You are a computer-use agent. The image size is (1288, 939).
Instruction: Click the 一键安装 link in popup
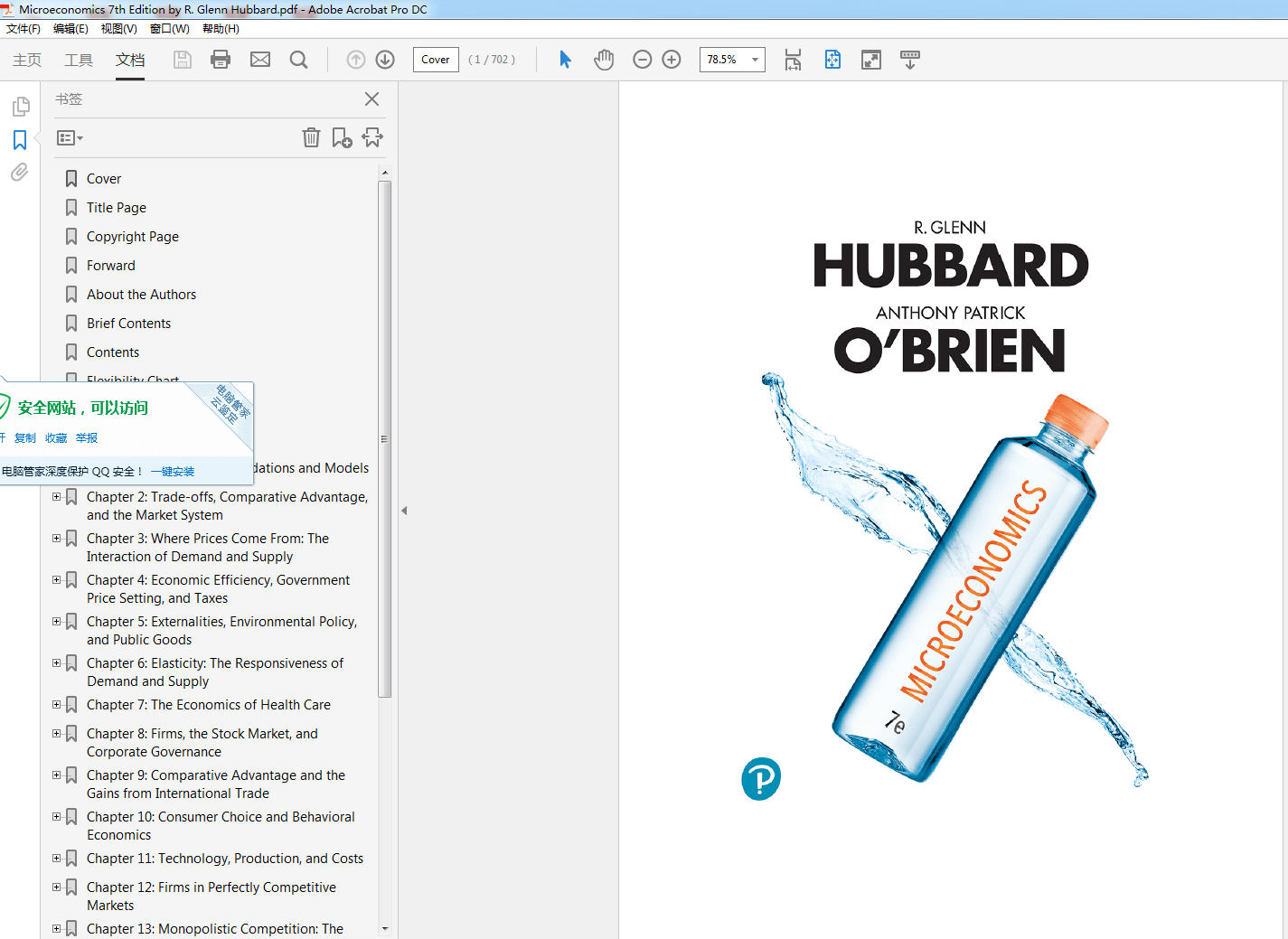click(x=173, y=472)
